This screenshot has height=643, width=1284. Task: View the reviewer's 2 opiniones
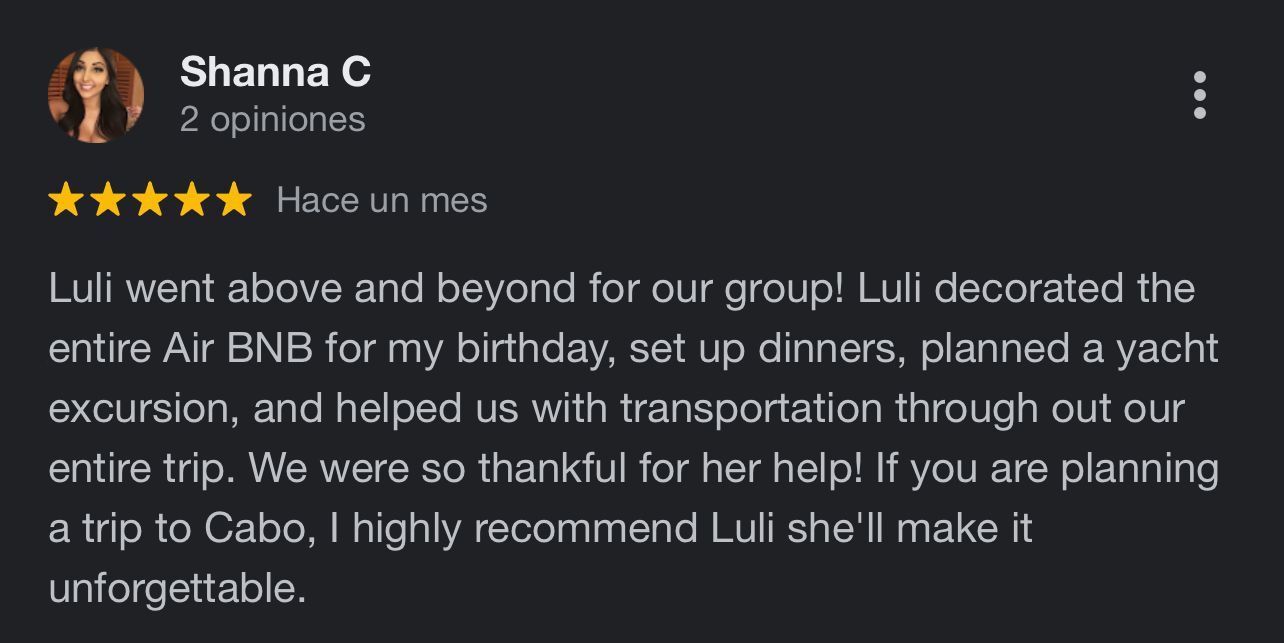[272, 120]
